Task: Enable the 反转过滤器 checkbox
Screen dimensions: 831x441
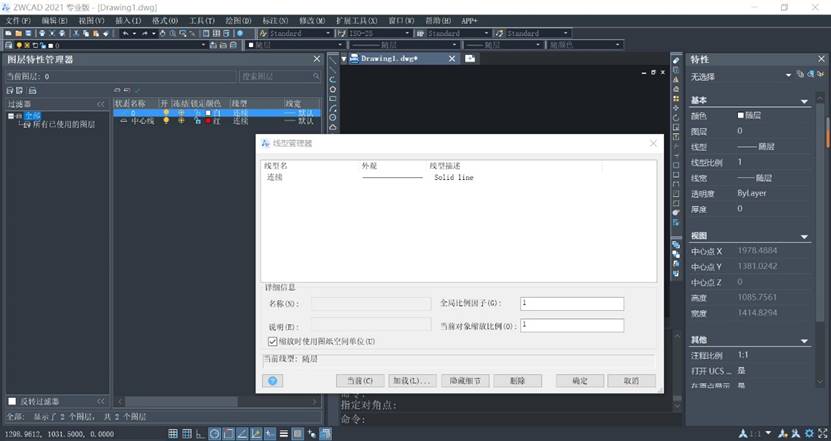Action: [x=13, y=401]
